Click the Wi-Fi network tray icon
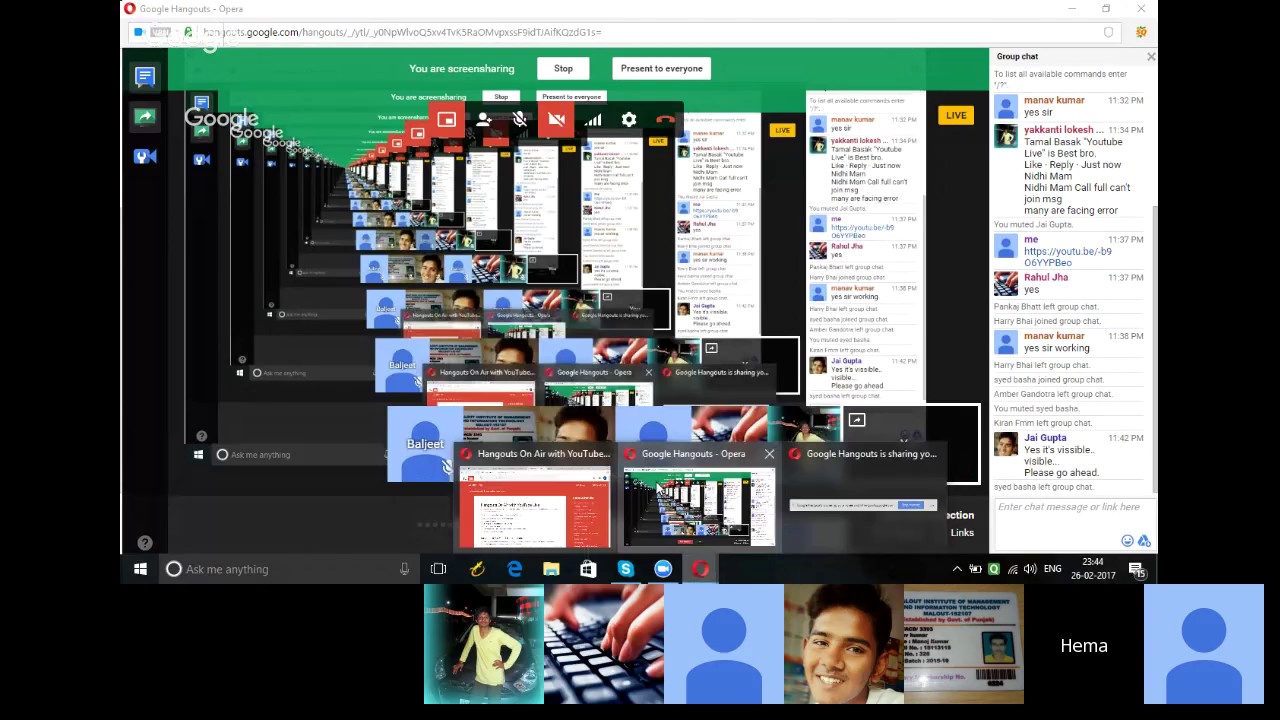Viewport: 1280px width, 720px height. click(x=1013, y=569)
